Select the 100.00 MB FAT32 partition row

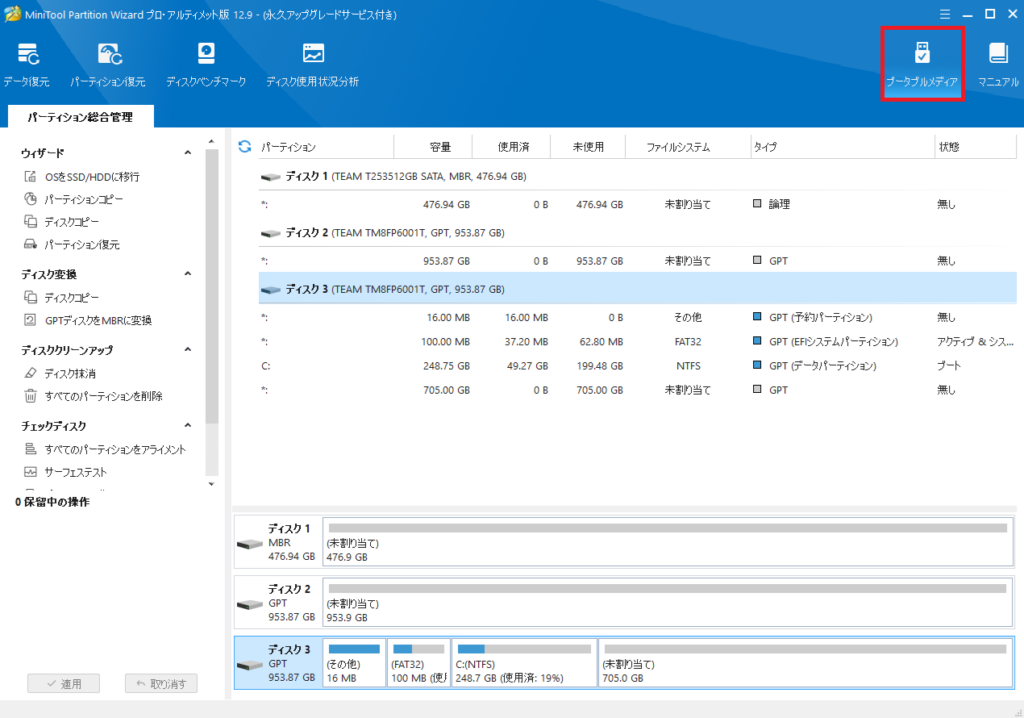click(637, 342)
